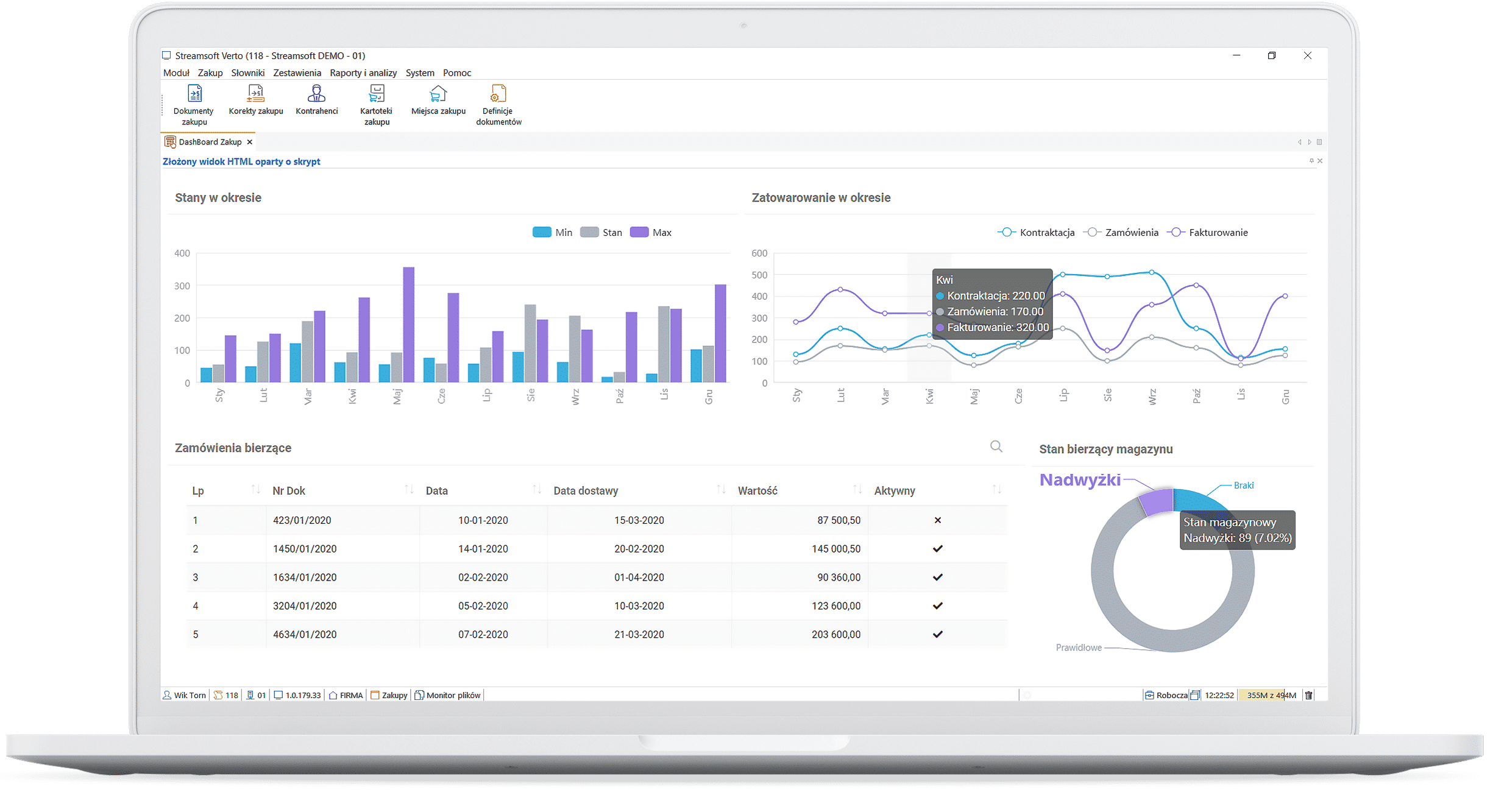
Task: Select order row 3204/01/2020
Action: [597, 606]
